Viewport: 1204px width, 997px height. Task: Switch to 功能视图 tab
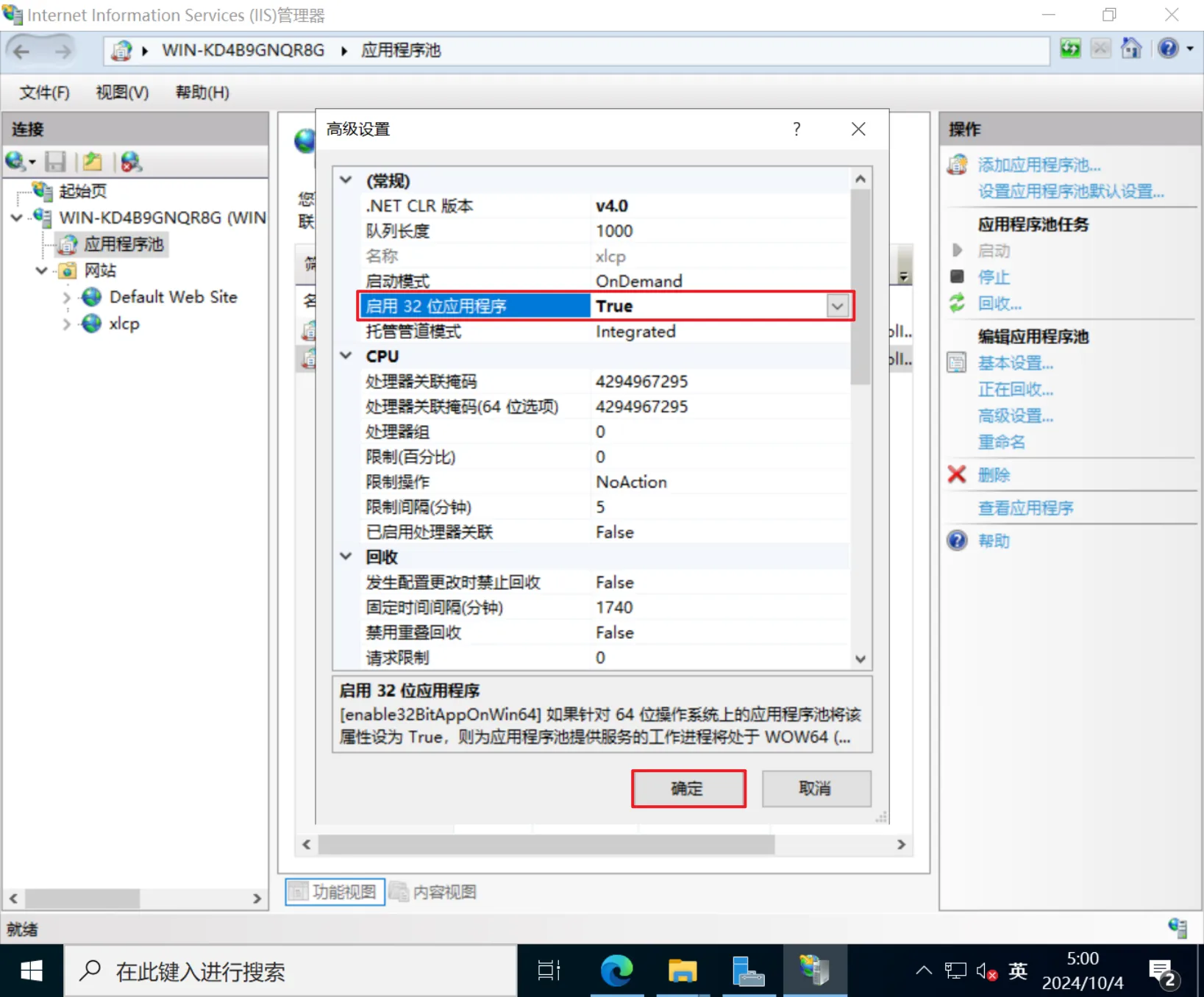tap(335, 892)
